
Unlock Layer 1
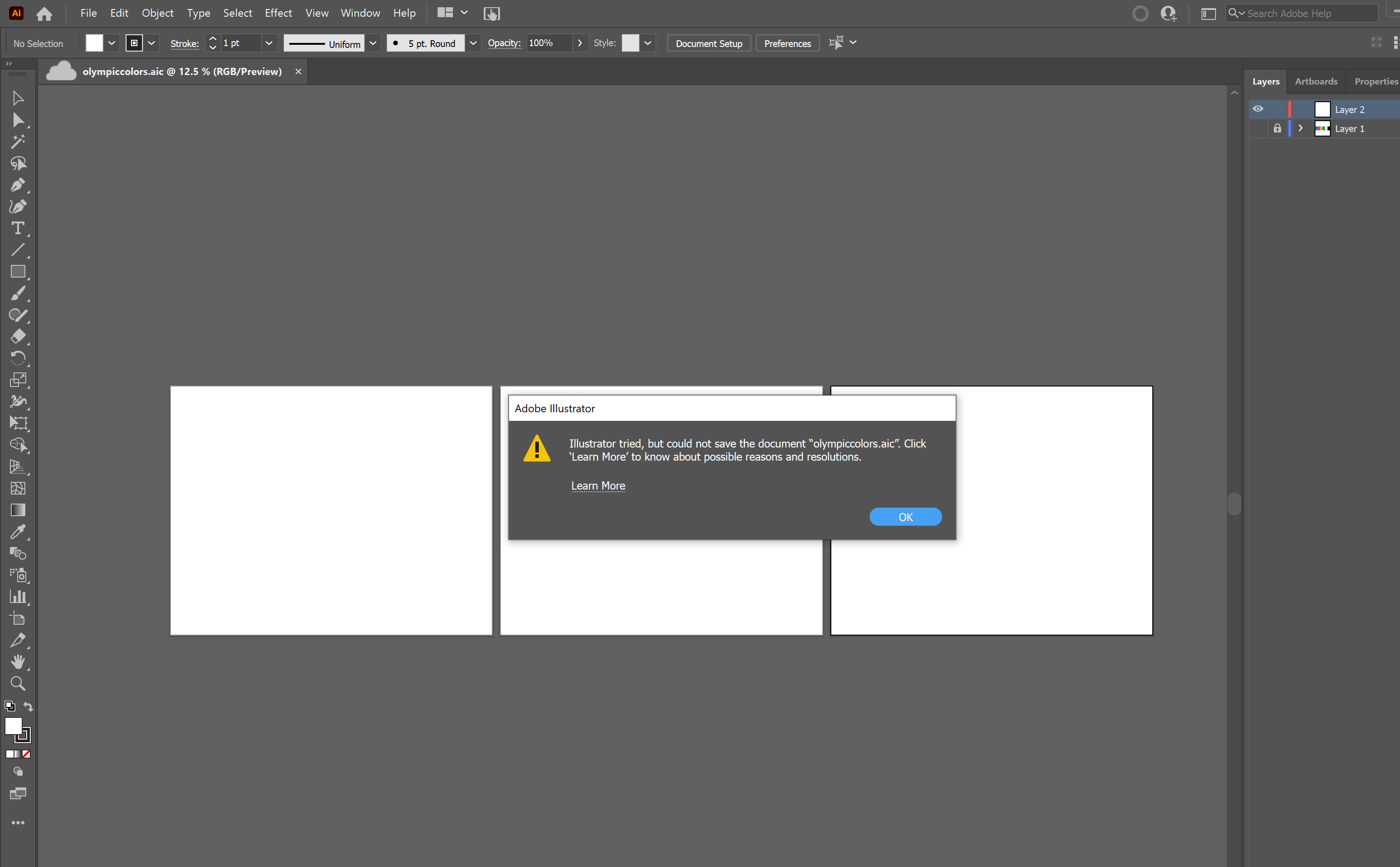1277,128
